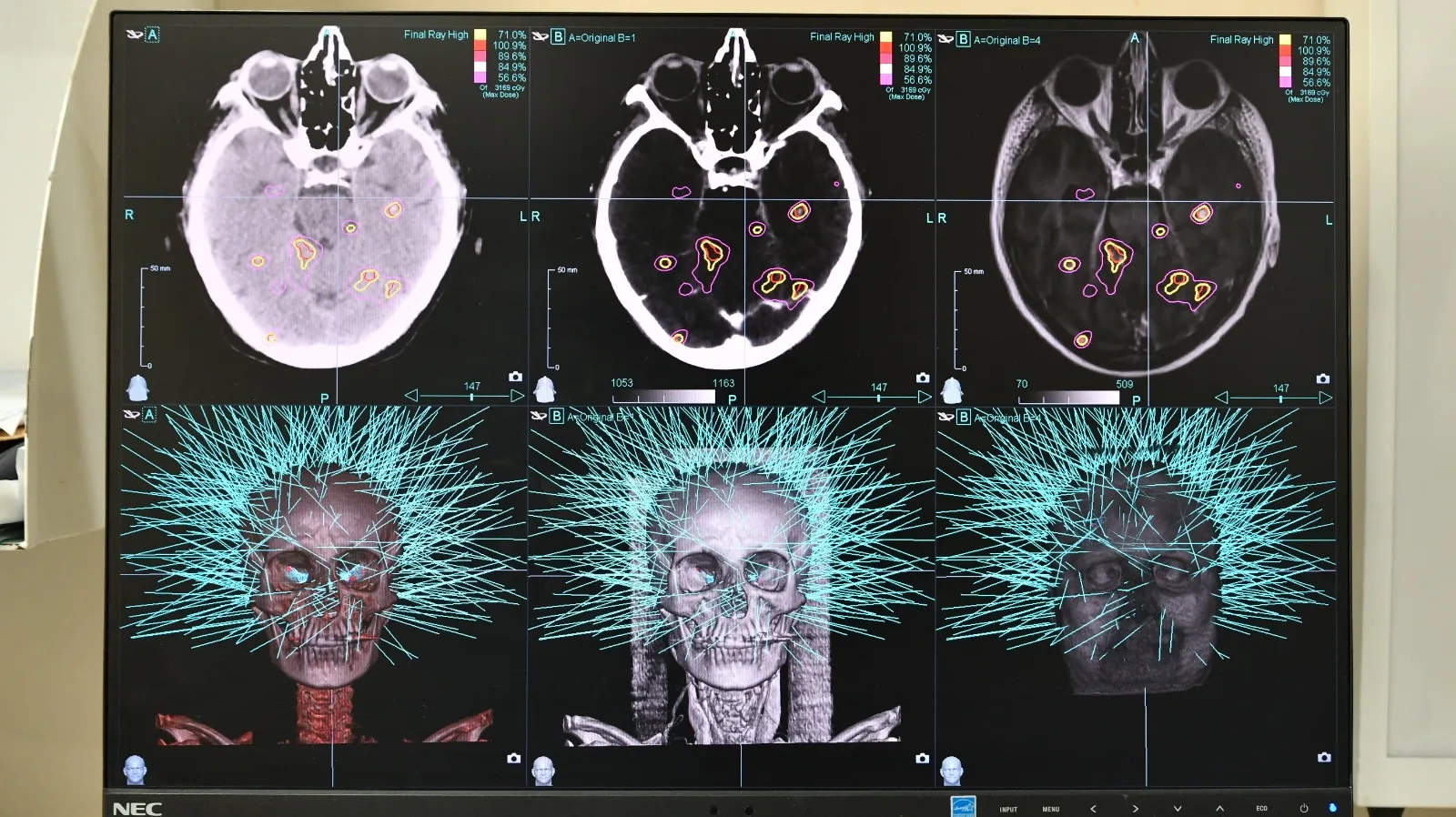Open 'Final Ray High' selector in top-right MR panel
The width and height of the screenshot is (1456, 817).
(1241, 39)
